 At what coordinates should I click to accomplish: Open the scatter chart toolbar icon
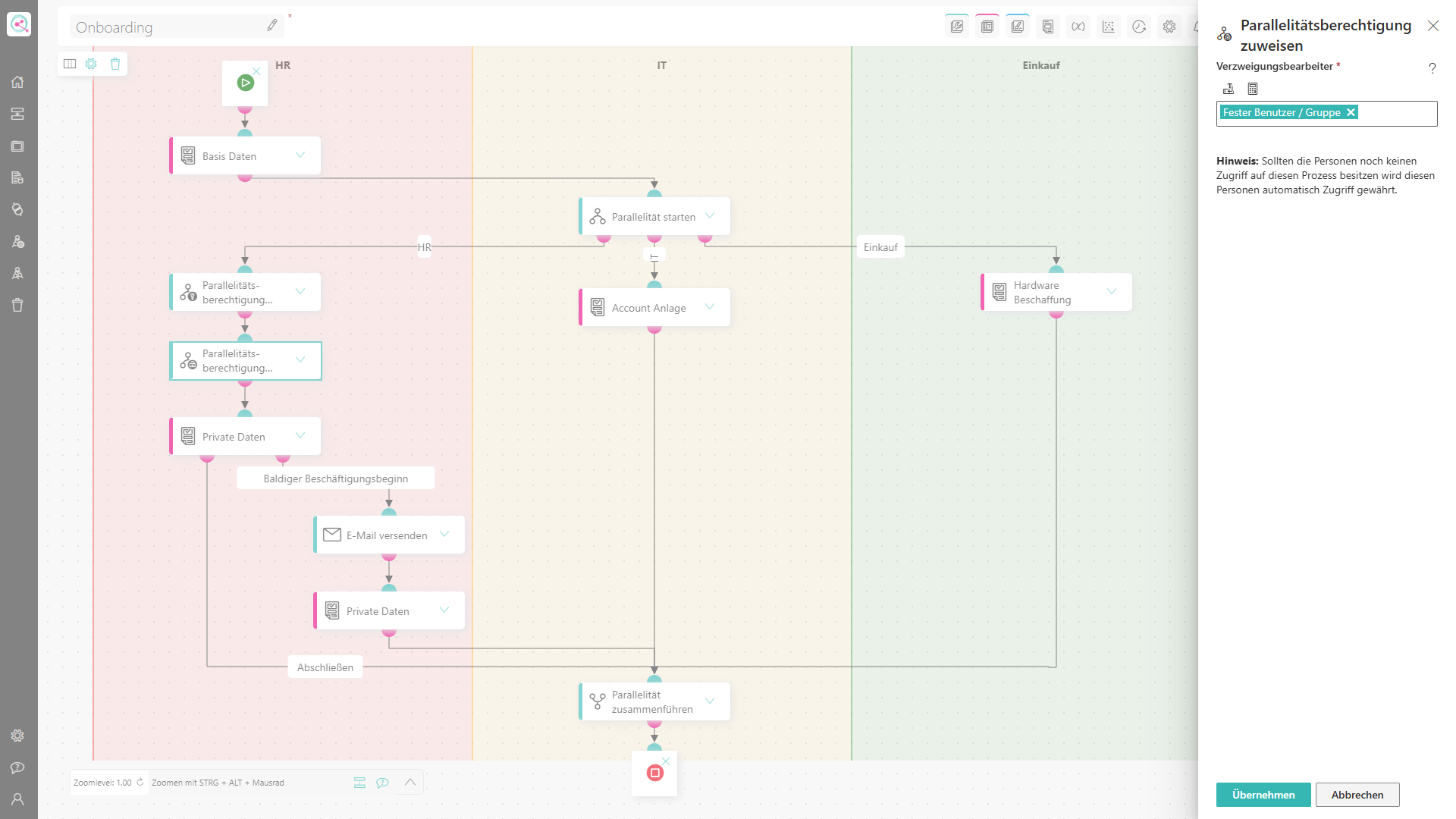[x=1109, y=27]
